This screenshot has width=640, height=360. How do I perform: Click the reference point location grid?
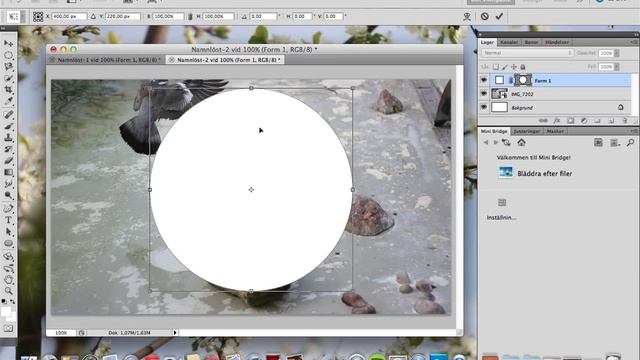tap(38, 16)
